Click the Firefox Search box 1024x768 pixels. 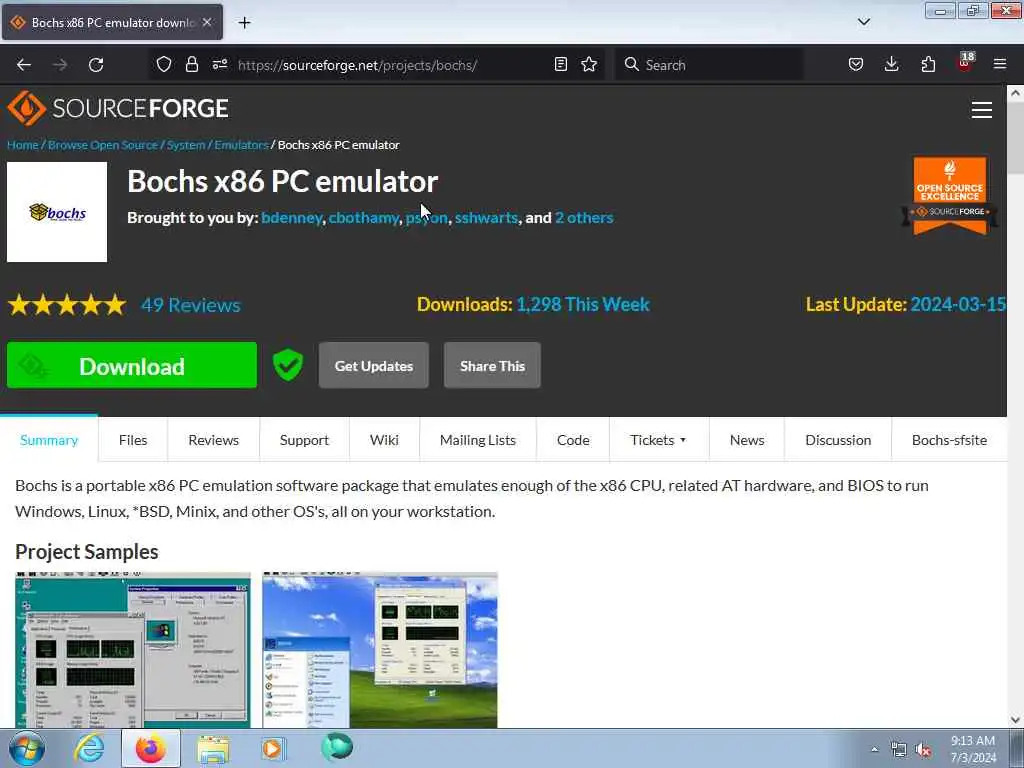pos(709,65)
